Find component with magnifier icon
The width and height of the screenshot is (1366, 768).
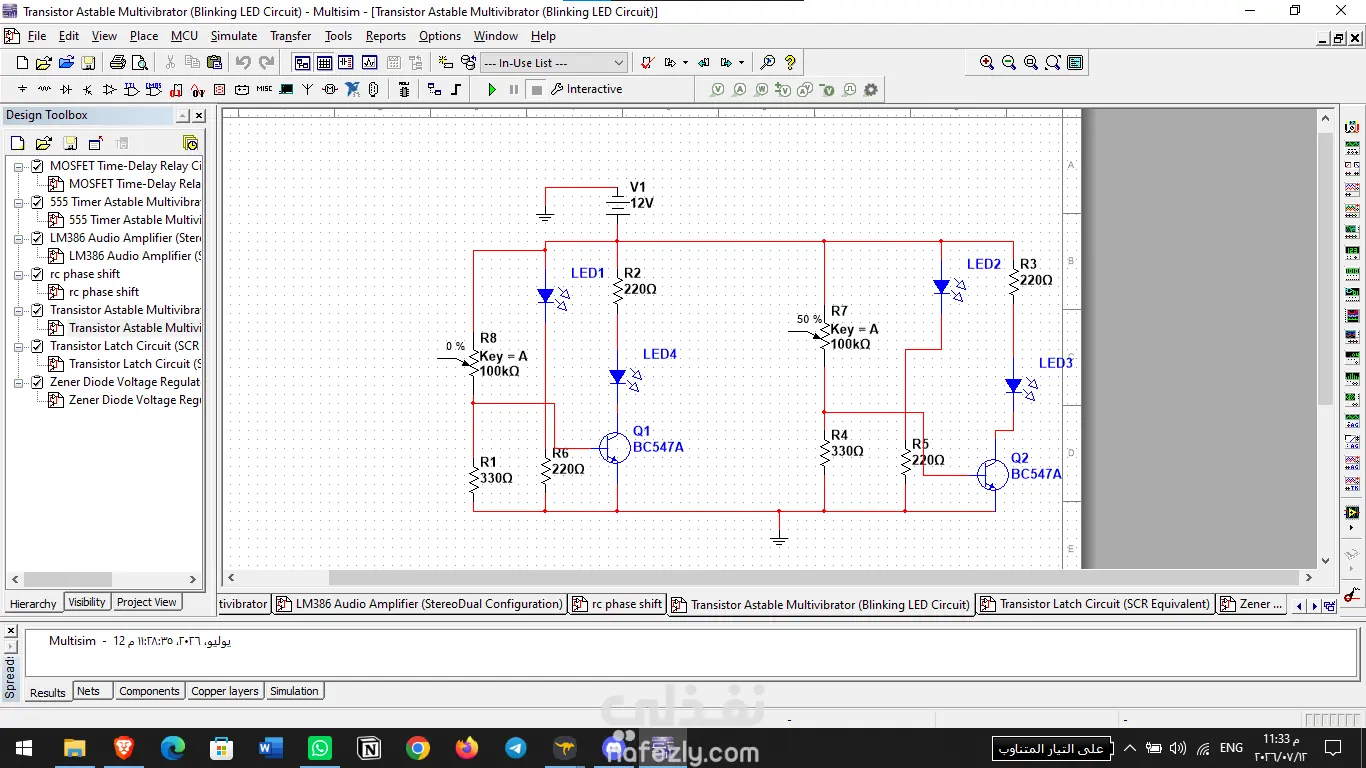[768, 62]
